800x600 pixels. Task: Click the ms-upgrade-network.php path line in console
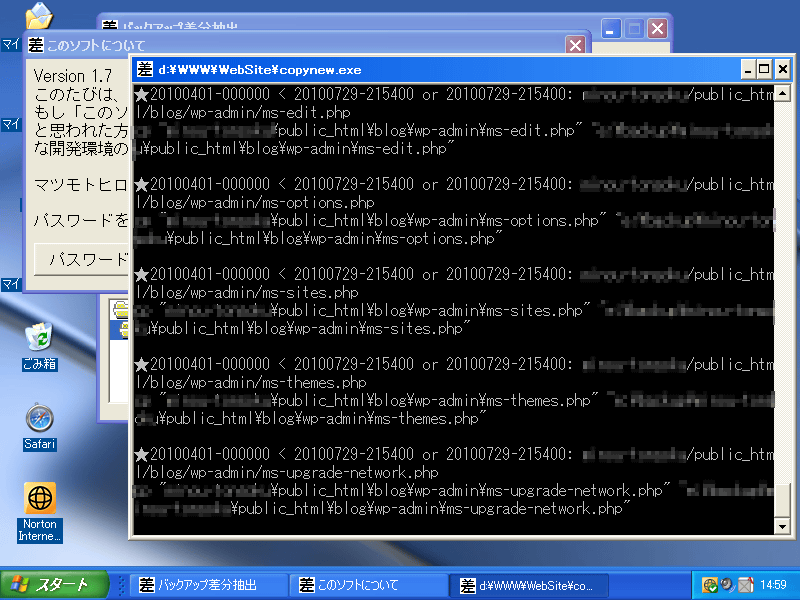[x=287, y=472]
